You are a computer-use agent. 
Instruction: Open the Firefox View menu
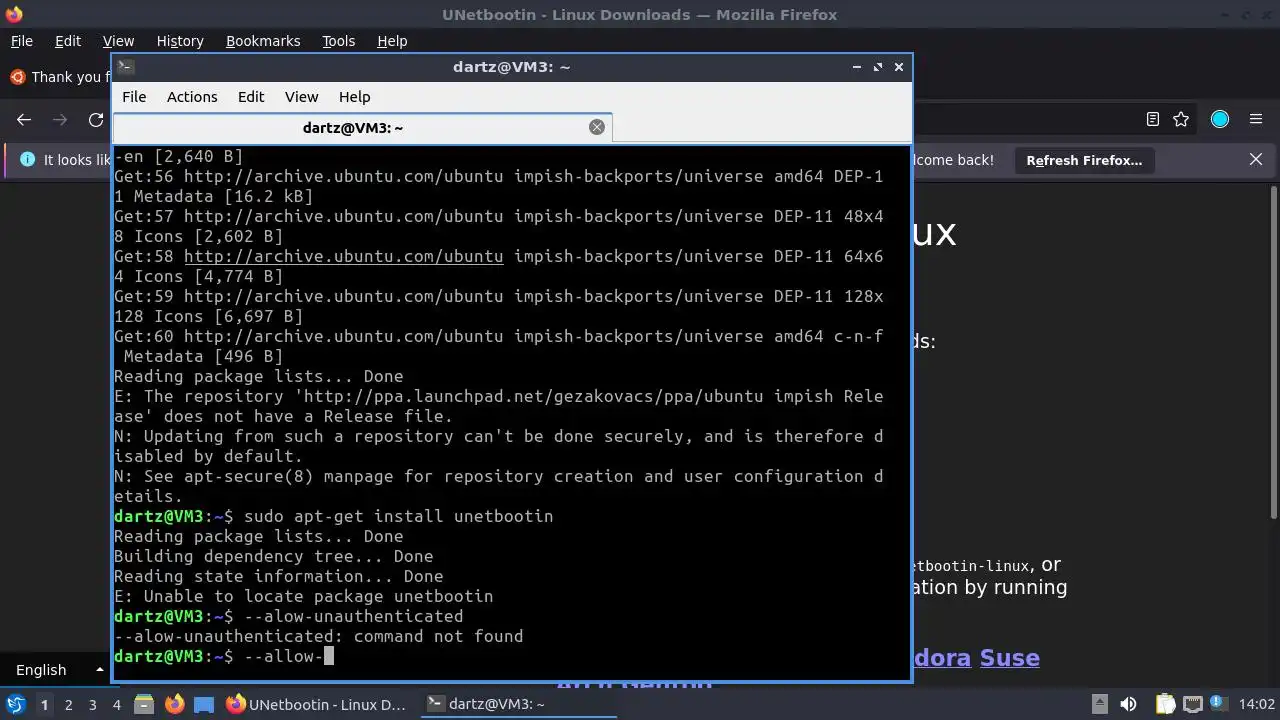pos(118,41)
